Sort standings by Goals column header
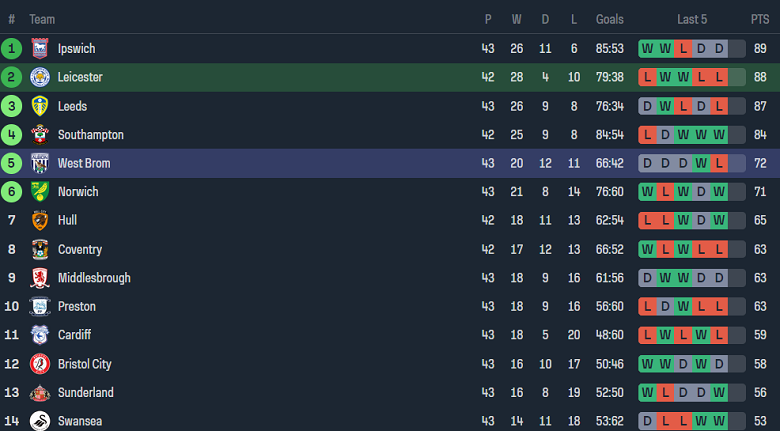This screenshot has width=780, height=431. 610,19
